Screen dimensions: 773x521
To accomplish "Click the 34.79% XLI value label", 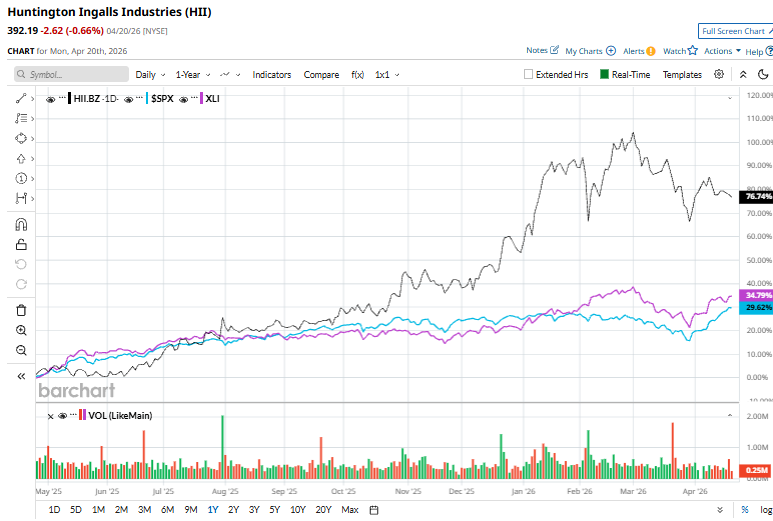I will 756,295.
